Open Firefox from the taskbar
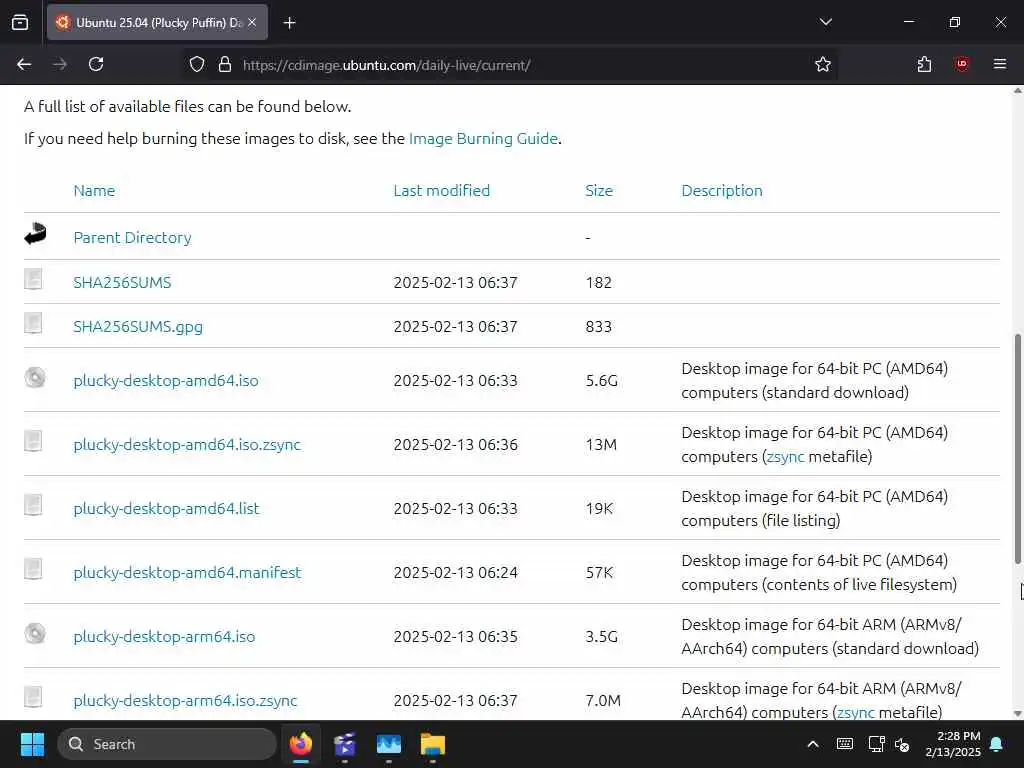 tap(301, 744)
